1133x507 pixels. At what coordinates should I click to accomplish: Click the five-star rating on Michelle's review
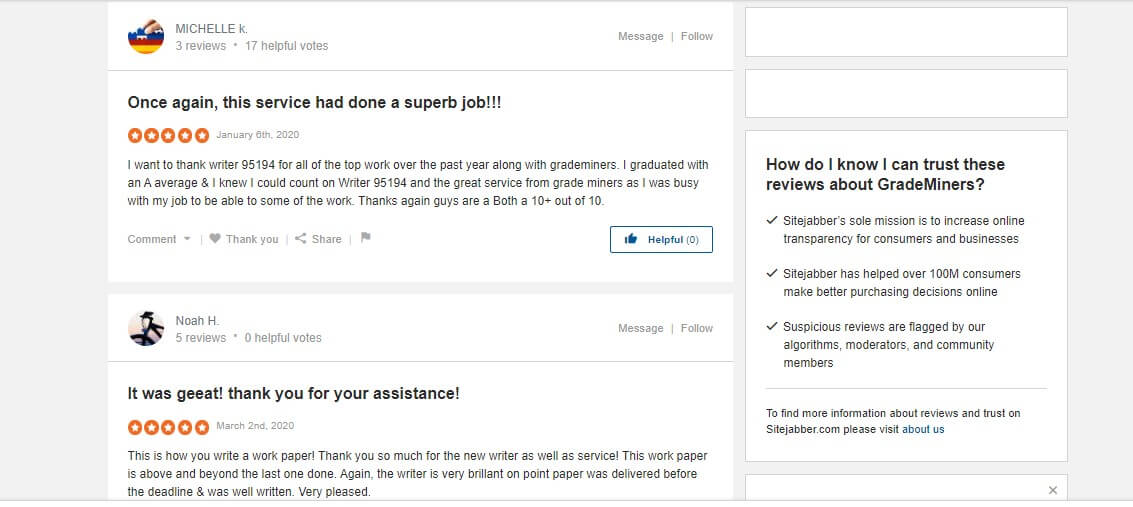click(x=168, y=135)
